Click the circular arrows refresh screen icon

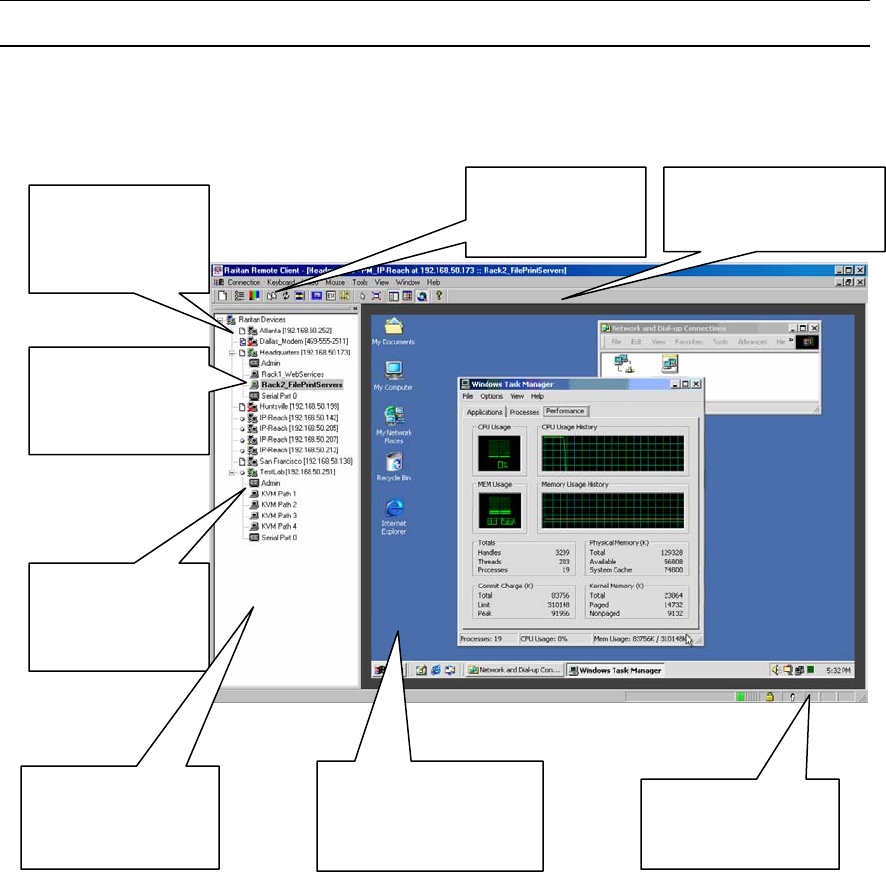coord(286,296)
